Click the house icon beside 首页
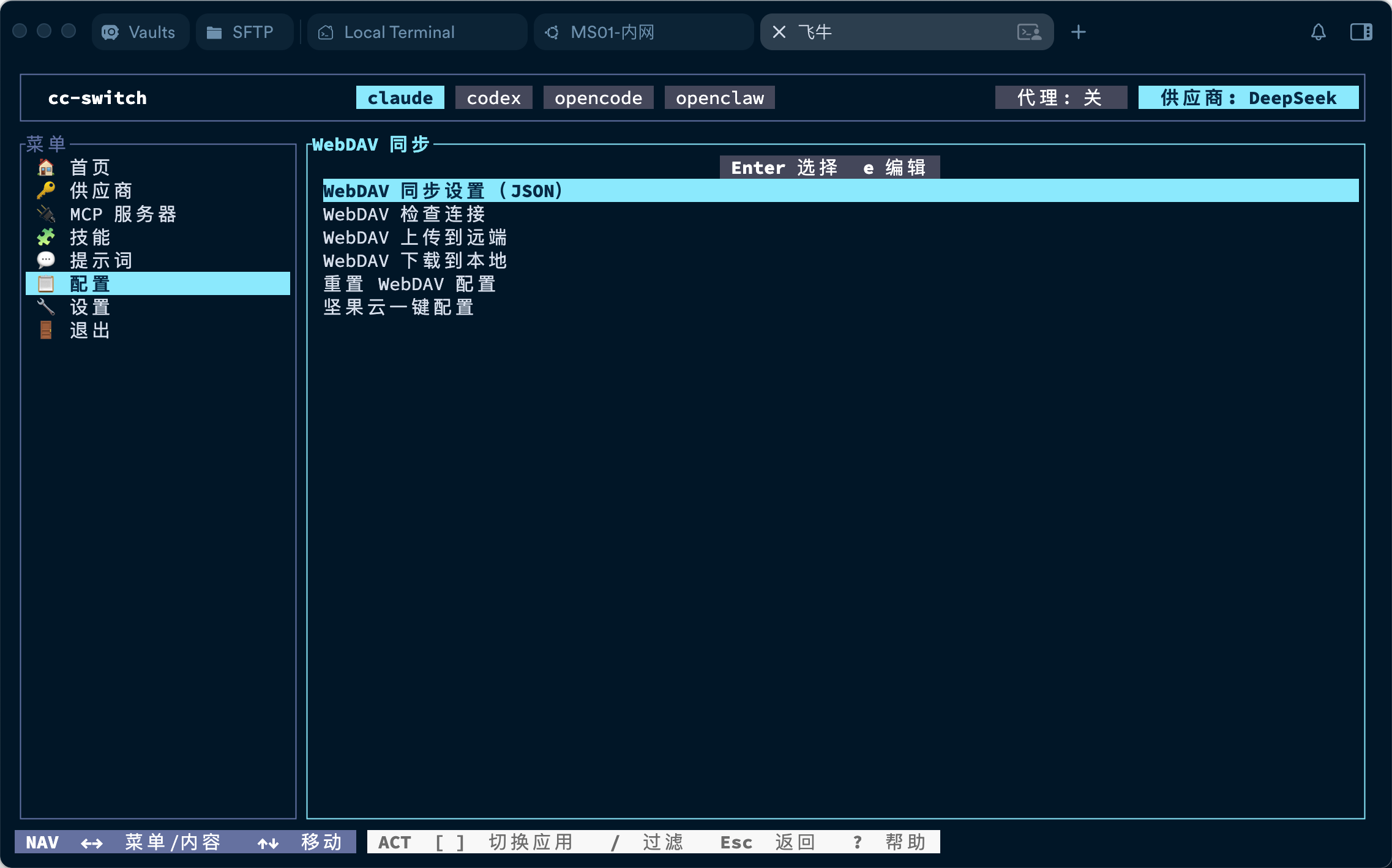This screenshot has height=868, width=1392. point(46,167)
